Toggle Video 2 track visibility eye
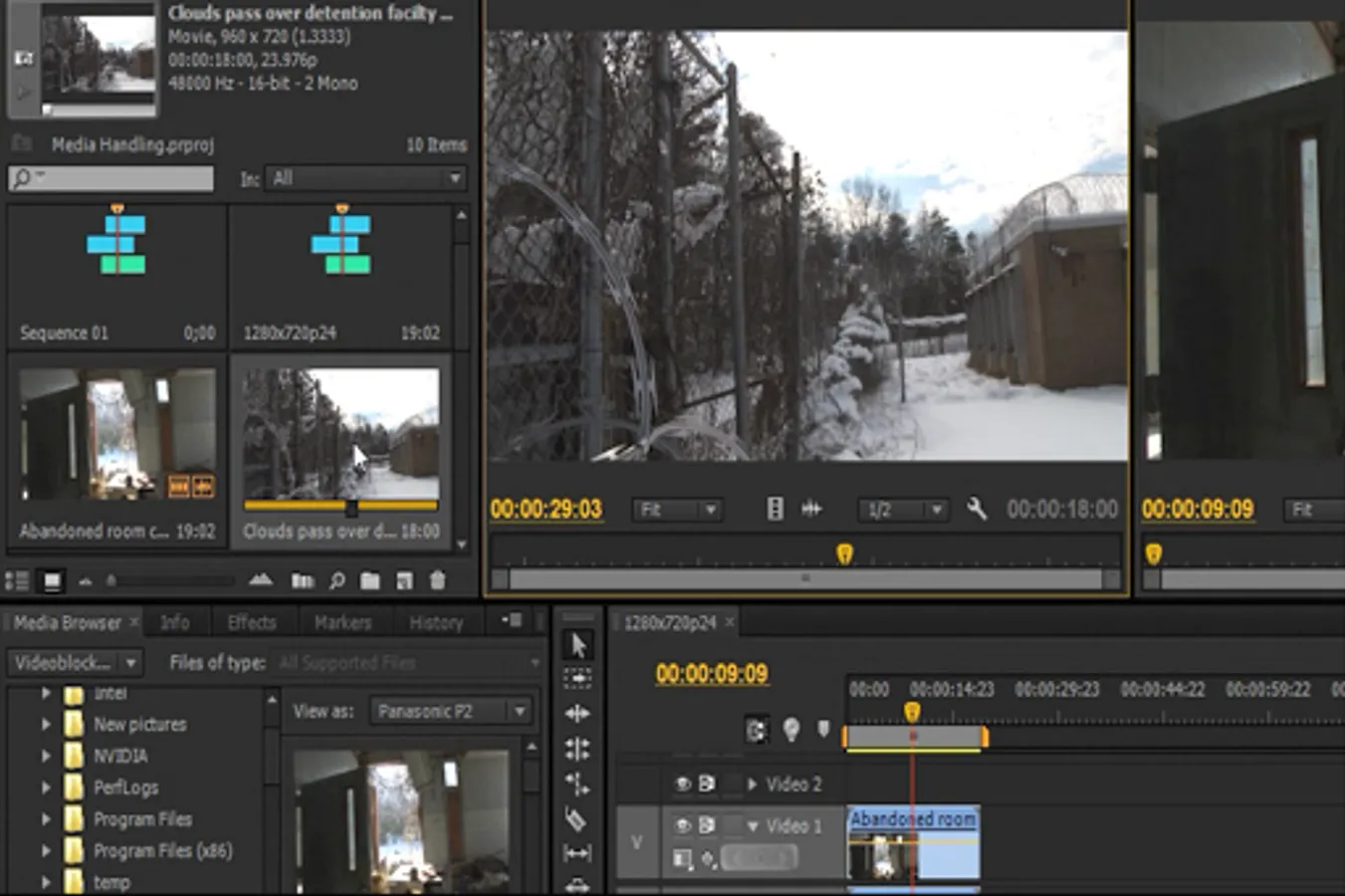Image resolution: width=1345 pixels, height=896 pixels. point(683,784)
